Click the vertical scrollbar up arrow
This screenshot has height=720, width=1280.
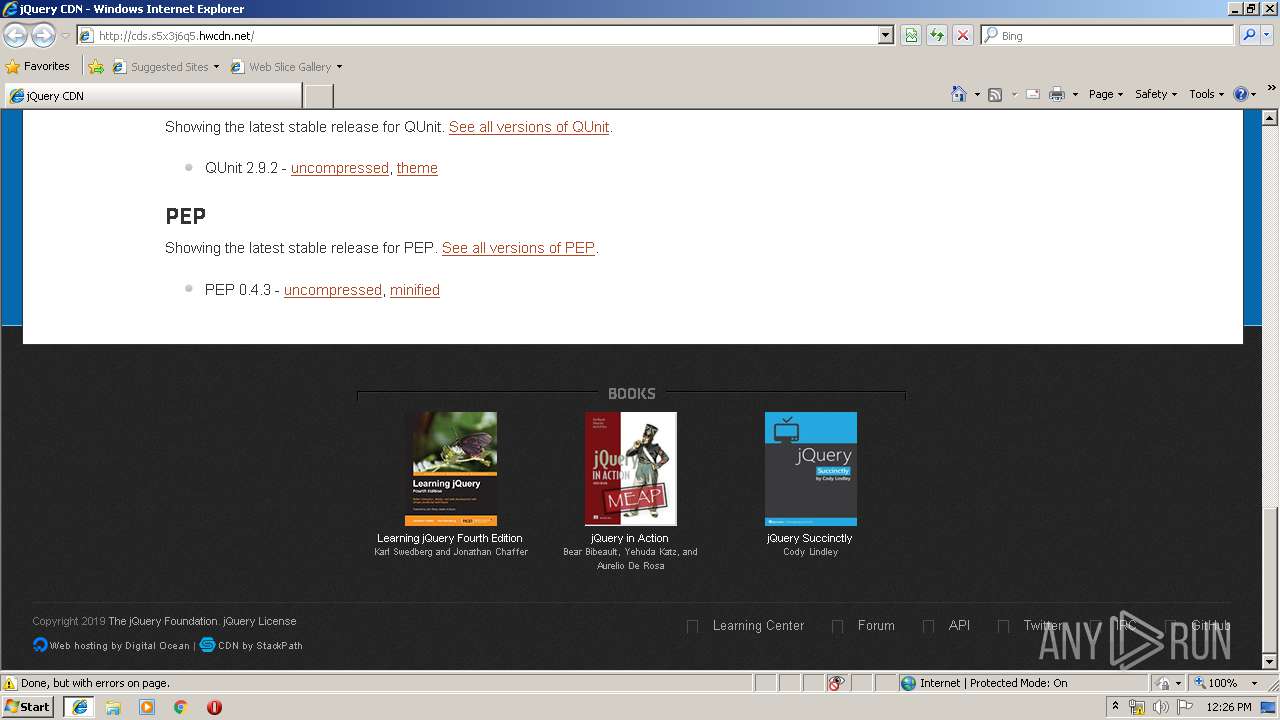1271,118
